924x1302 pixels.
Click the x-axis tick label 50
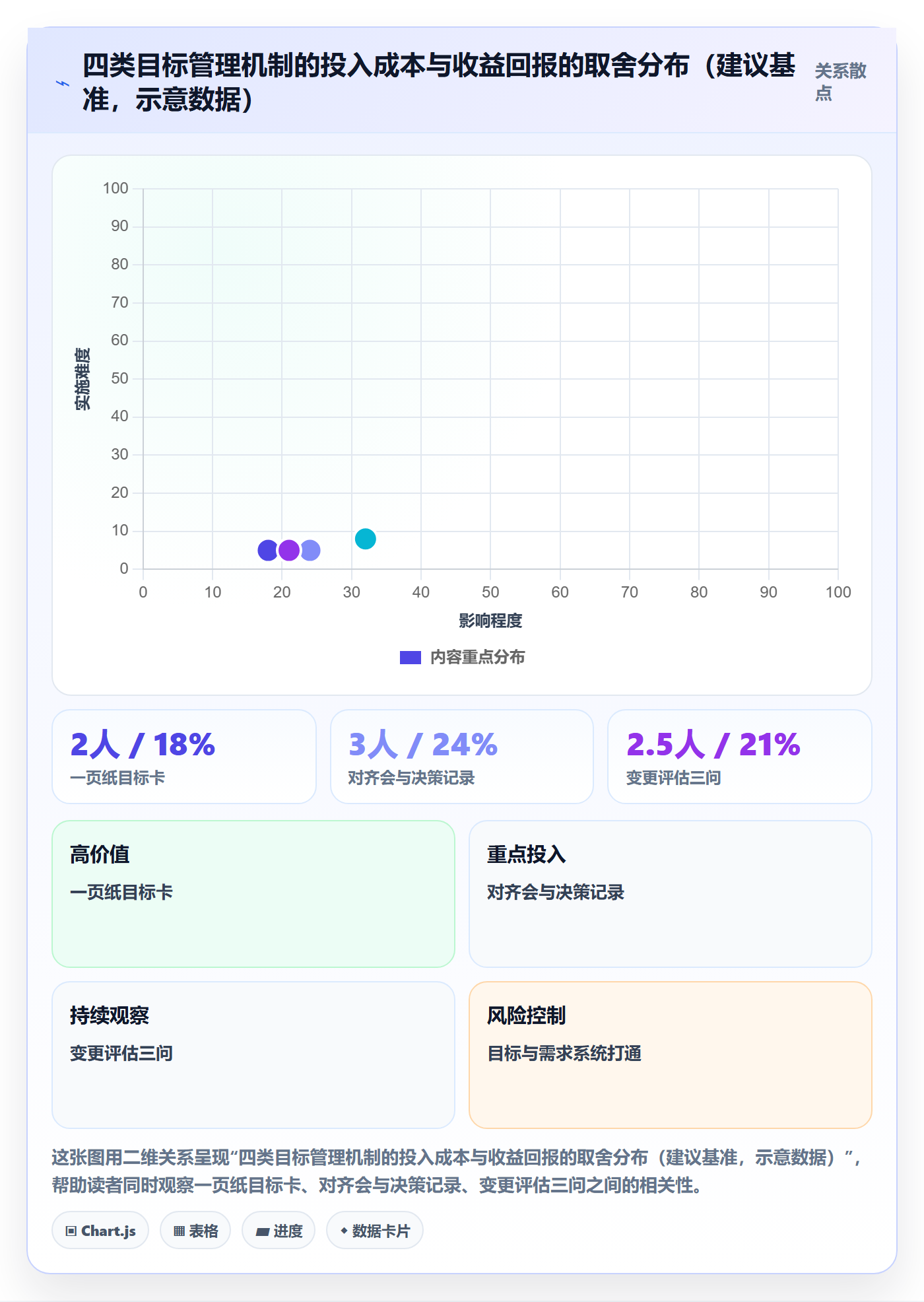pyautogui.click(x=490, y=592)
